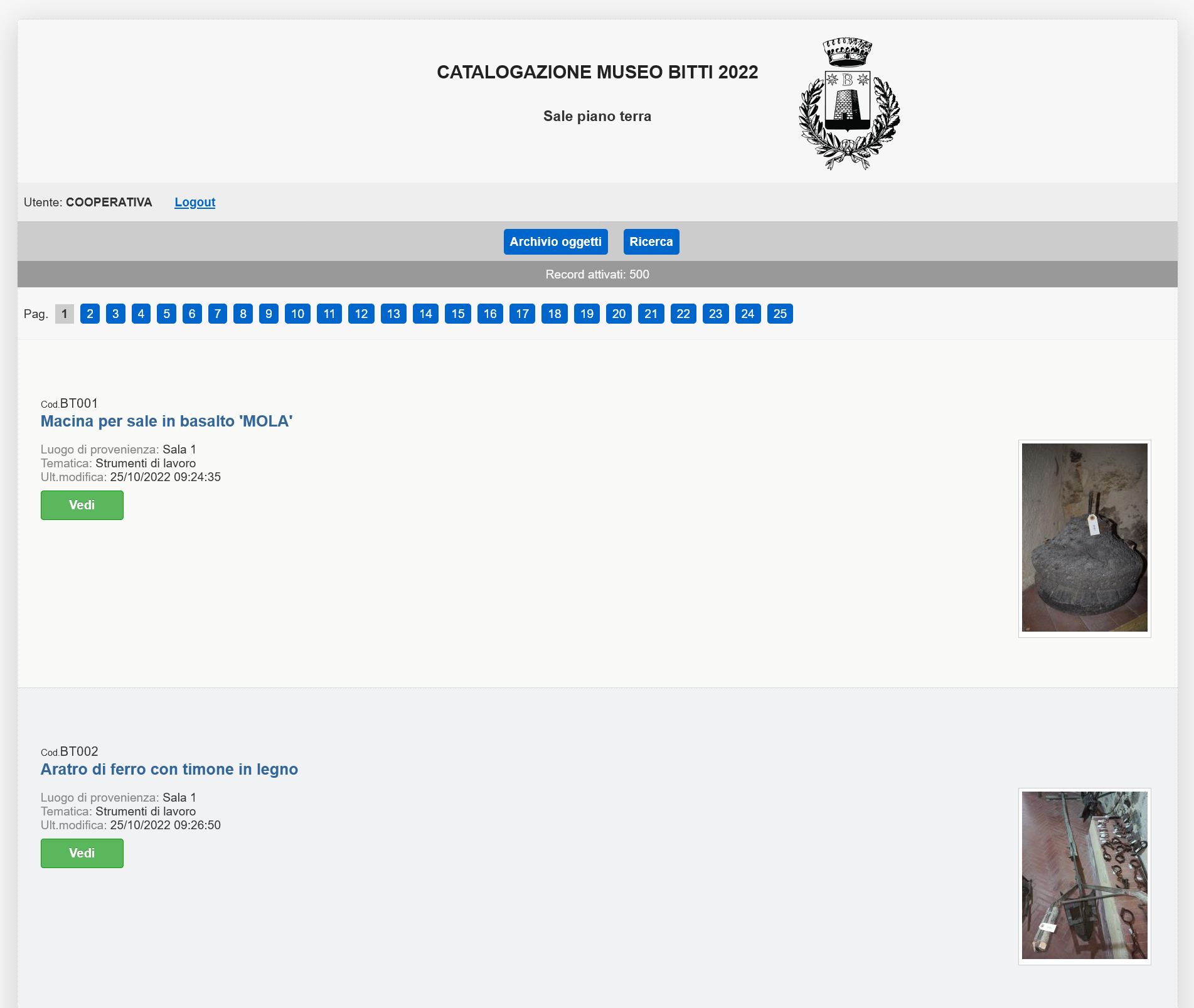Open the iron plough photo thumbnail
Screen dimensions: 1194x1008
coord(1084,876)
